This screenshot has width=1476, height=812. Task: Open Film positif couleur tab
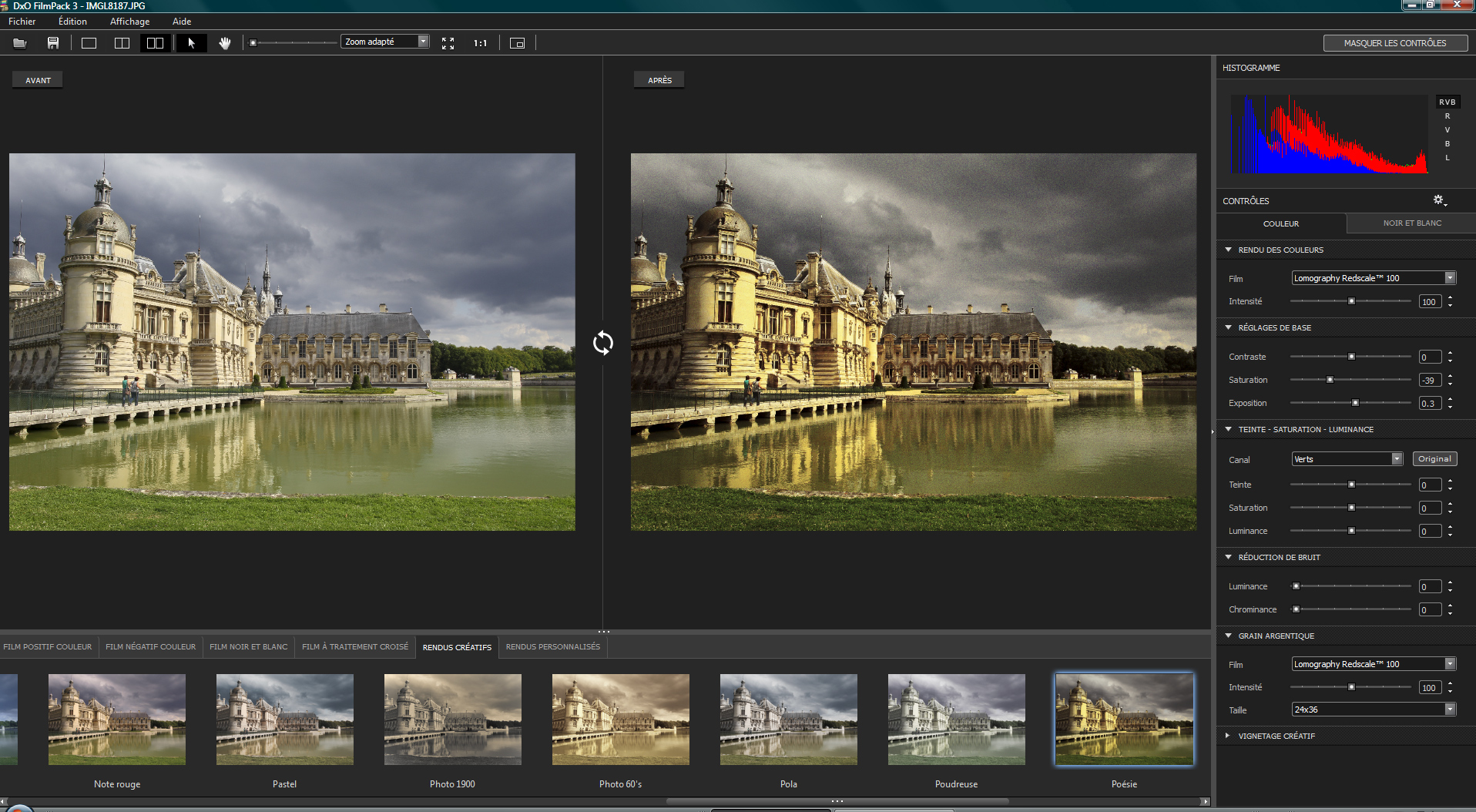pyautogui.click(x=48, y=647)
